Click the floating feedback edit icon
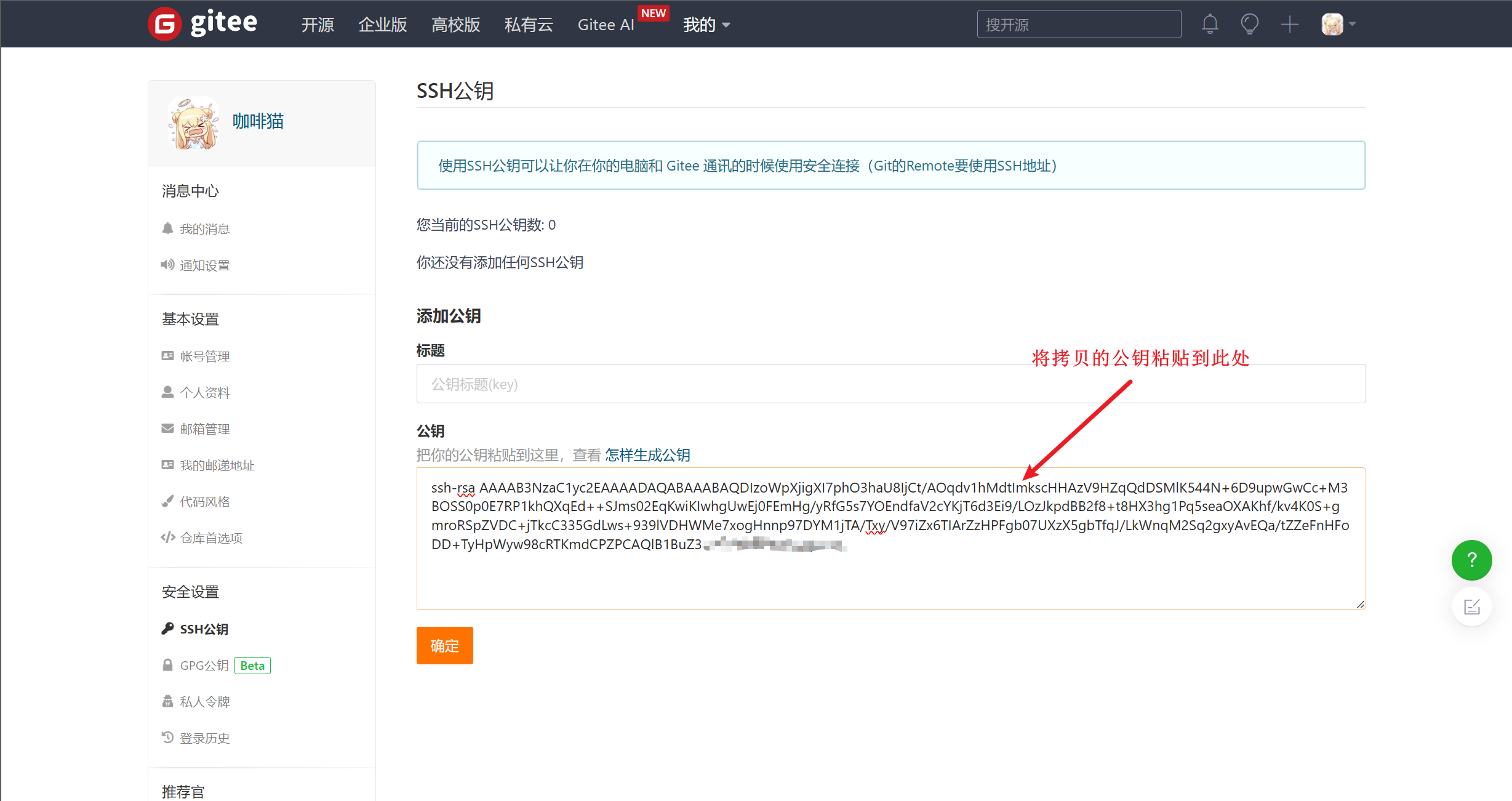The width and height of the screenshot is (1512, 801). 1472,607
